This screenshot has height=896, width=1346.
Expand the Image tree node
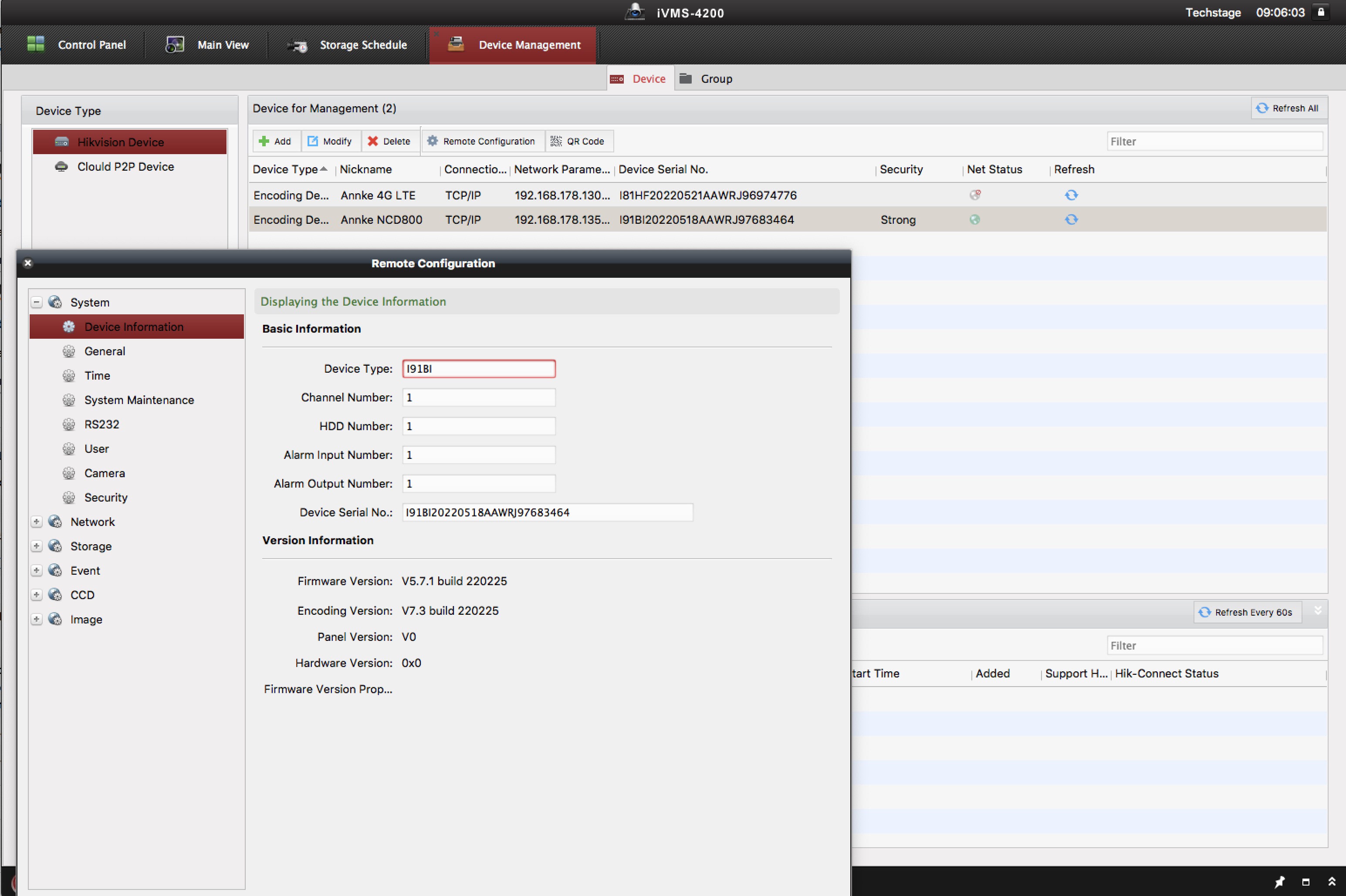(x=37, y=620)
